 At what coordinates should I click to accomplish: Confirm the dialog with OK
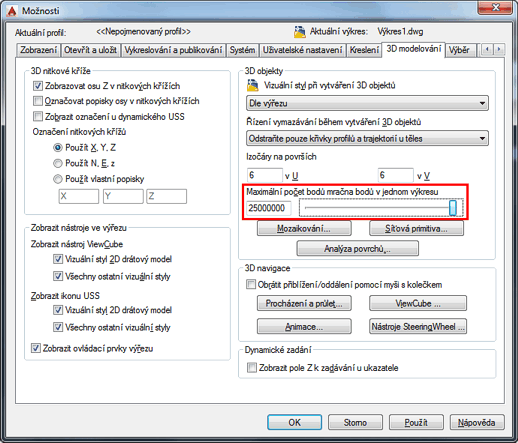click(294, 422)
